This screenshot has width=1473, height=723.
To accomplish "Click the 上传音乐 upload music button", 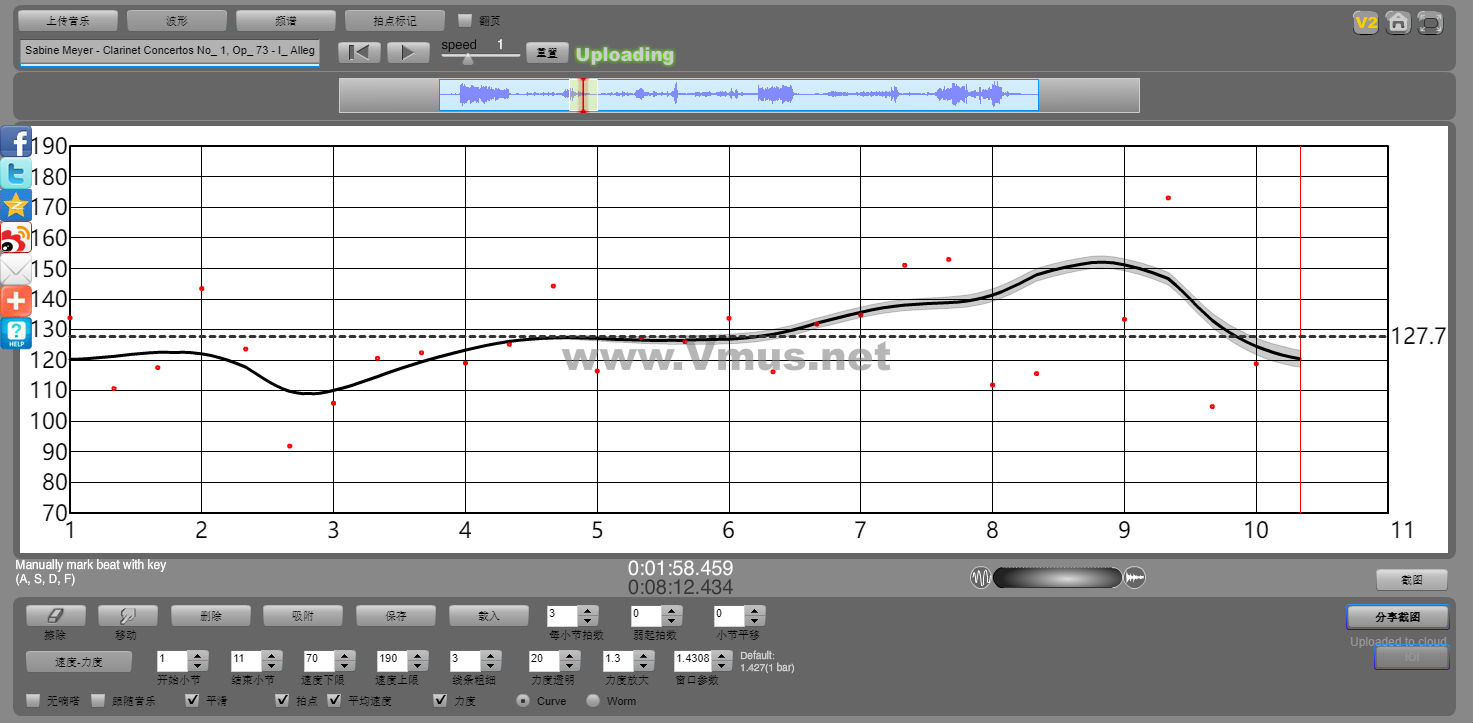I will point(68,20).
